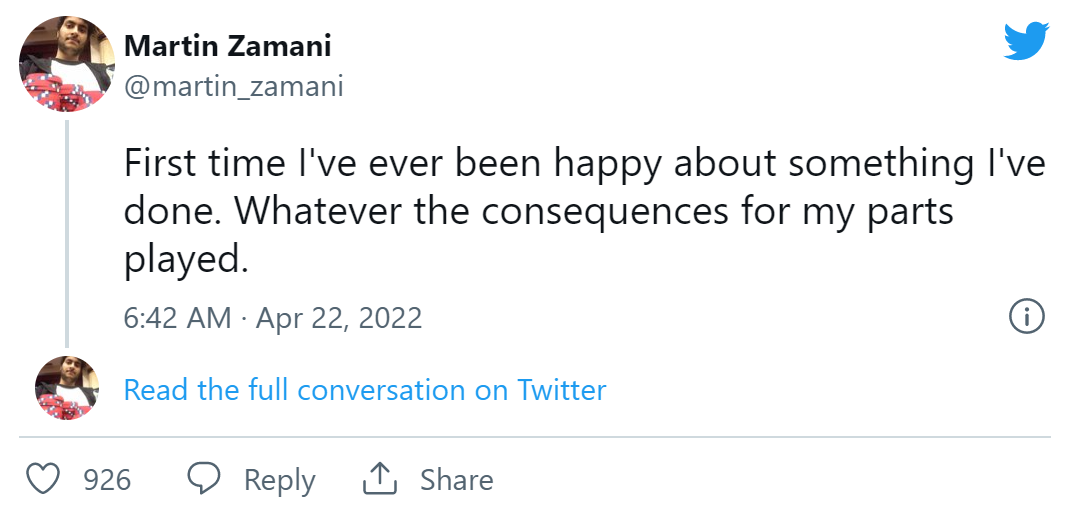Click the date "Apr 22, 2022"
The height and width of the screenshot is (511, 1076).
(339, 318)
